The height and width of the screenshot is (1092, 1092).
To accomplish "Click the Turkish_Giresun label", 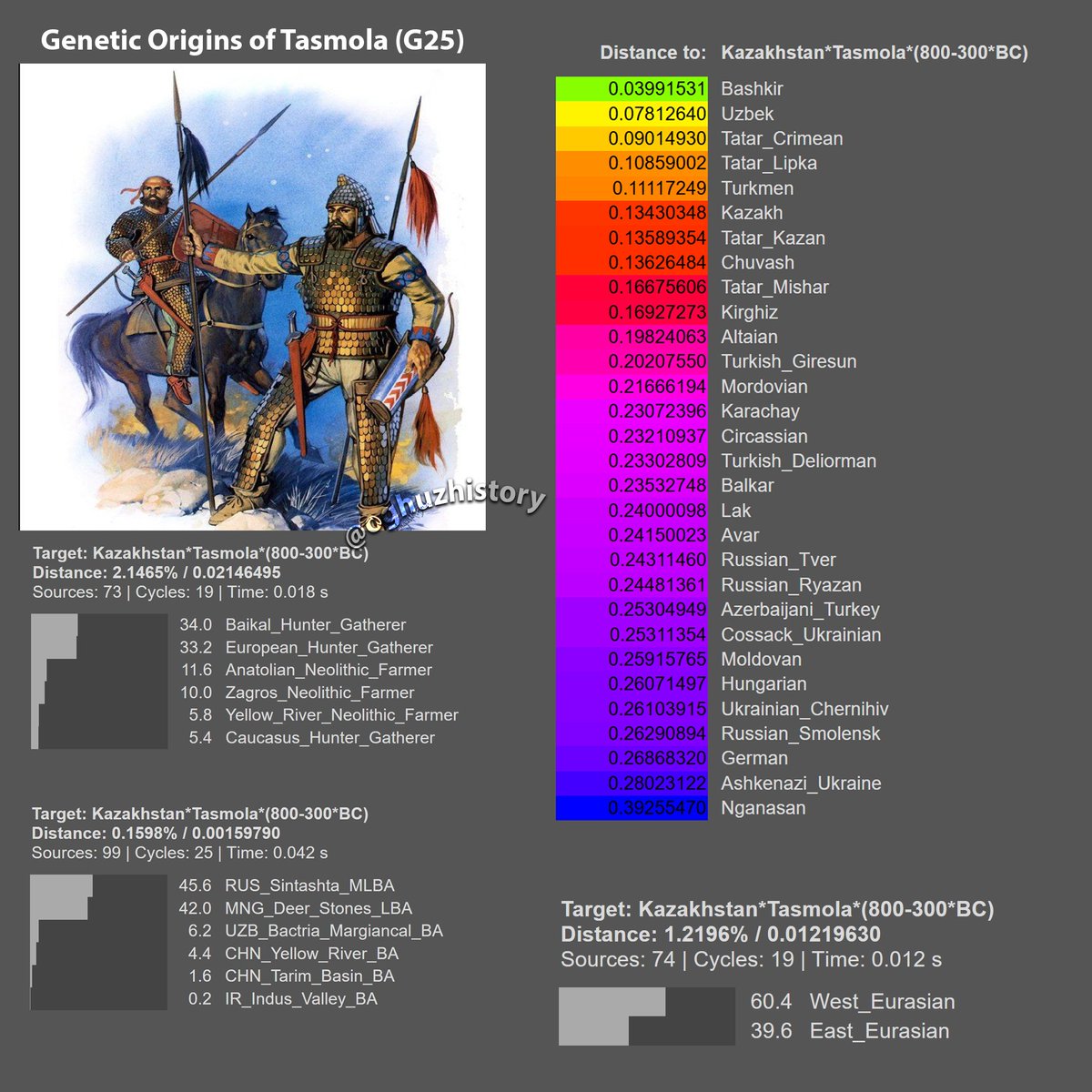I will (788, 361).
